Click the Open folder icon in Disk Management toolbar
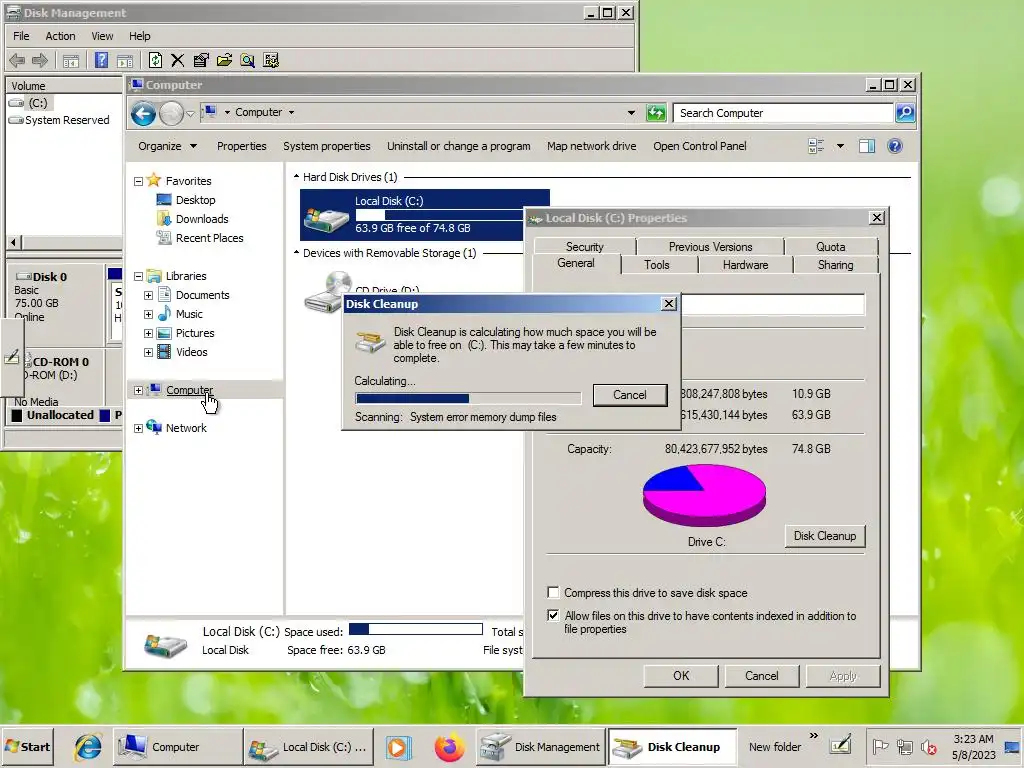This screenshot has height=768, width=1024. click(225, 60)
